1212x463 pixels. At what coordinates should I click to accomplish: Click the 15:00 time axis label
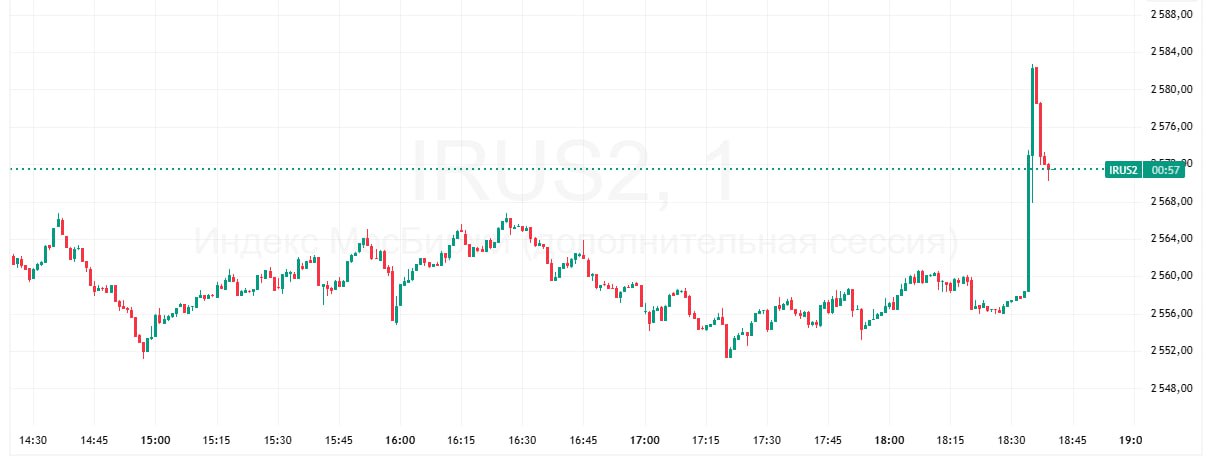[155, 440]
